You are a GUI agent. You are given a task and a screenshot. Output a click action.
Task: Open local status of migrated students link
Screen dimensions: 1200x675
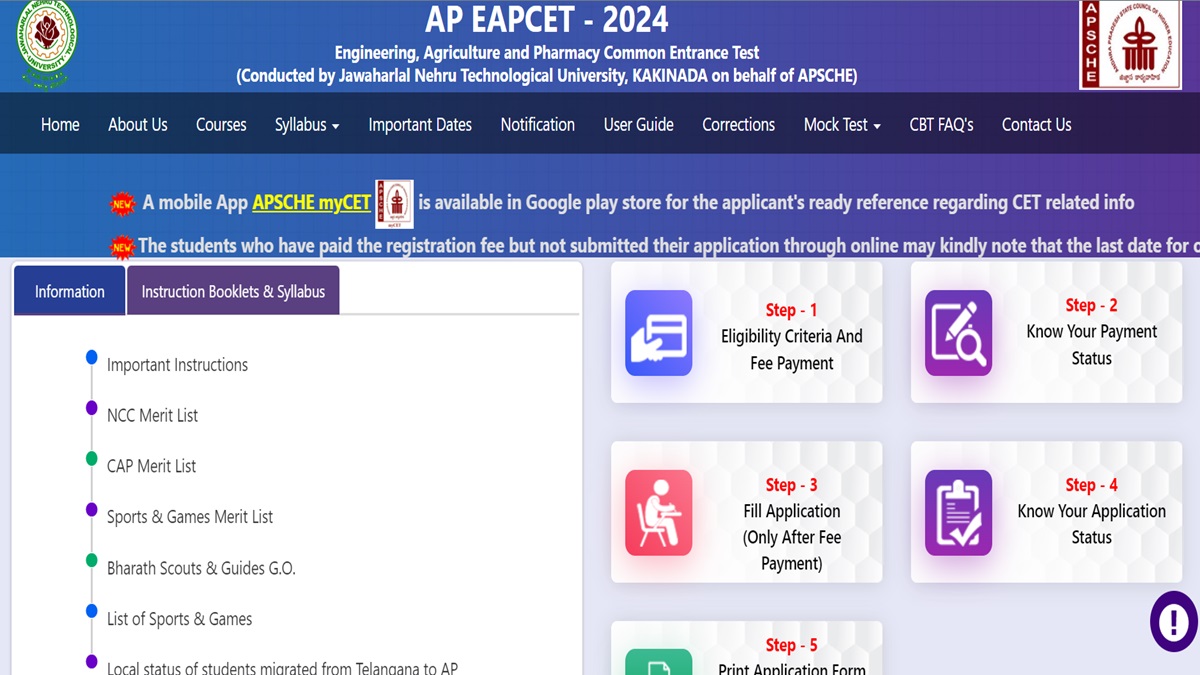click(x=282, y=667)
